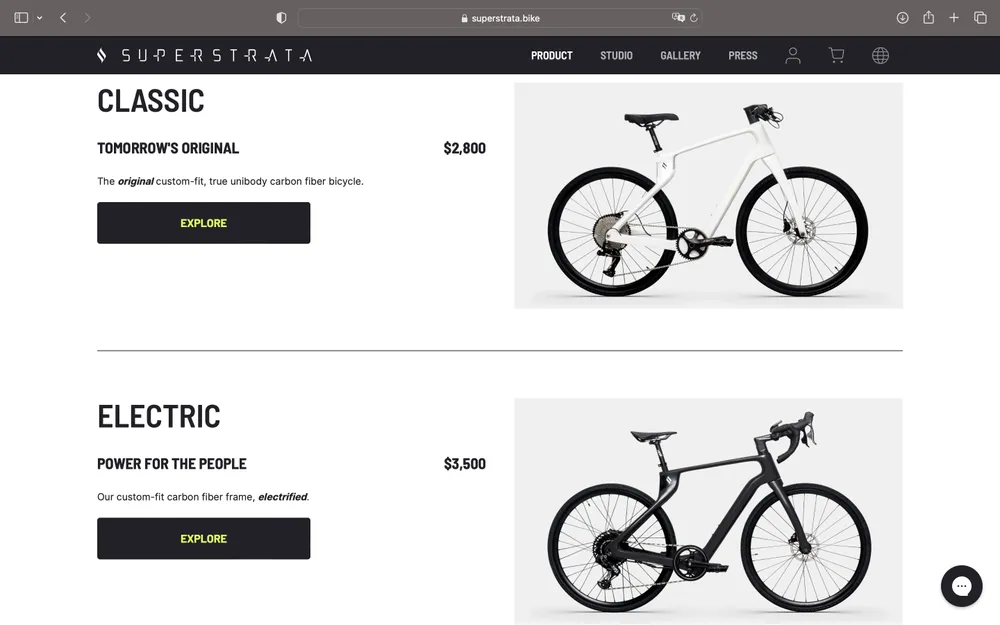Screen dimensions: 1000x625
Task: Click the Superstrata logo
Action: [205, 56]
